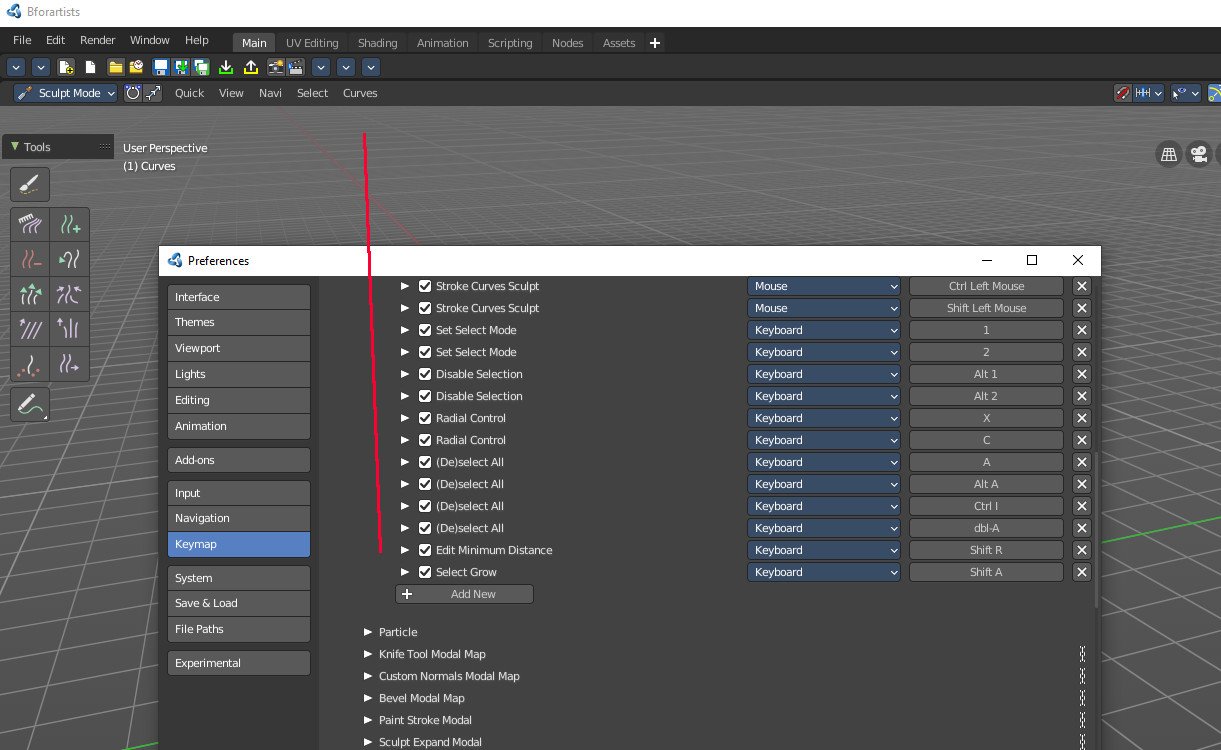Click the blank New document icon

click(90, 67)
